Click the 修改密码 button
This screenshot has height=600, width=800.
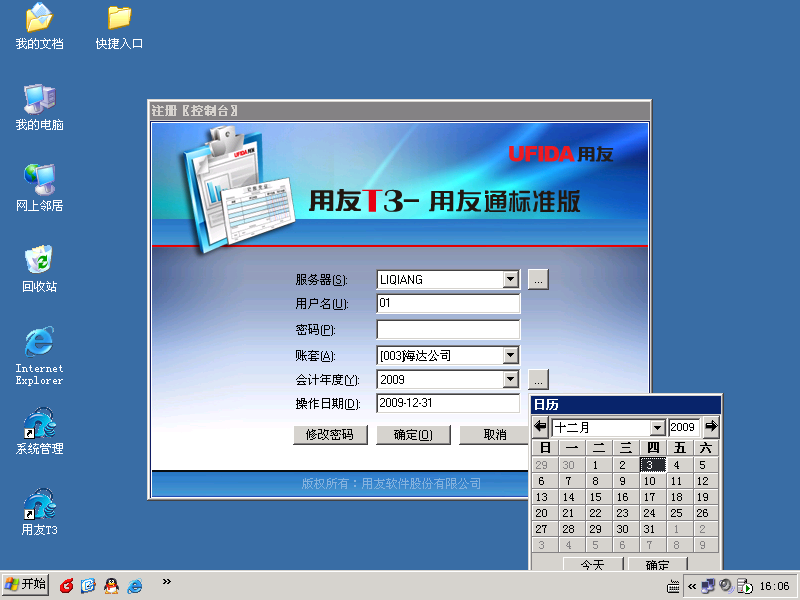point(330,435)
